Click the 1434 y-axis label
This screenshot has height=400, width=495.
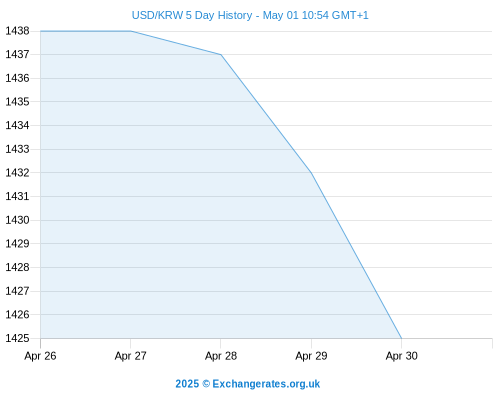[x=17, y=125]
